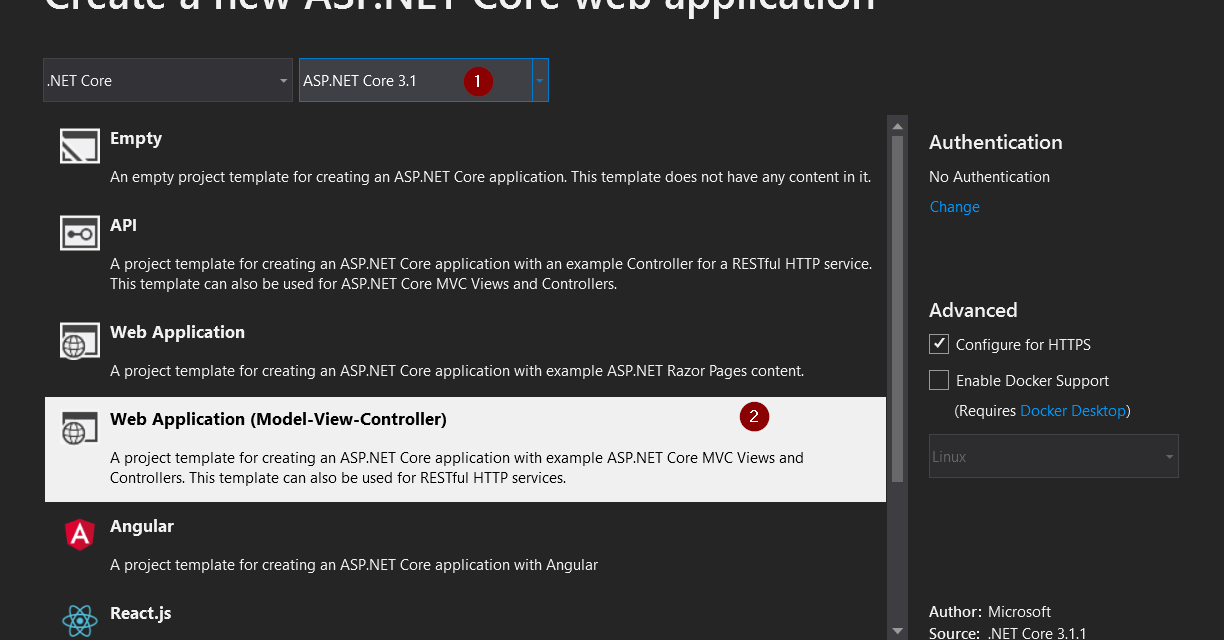The width and height of the screenshot is (1224, 640).
Task: Click the API template icon
Action: (x=80, y=233)
